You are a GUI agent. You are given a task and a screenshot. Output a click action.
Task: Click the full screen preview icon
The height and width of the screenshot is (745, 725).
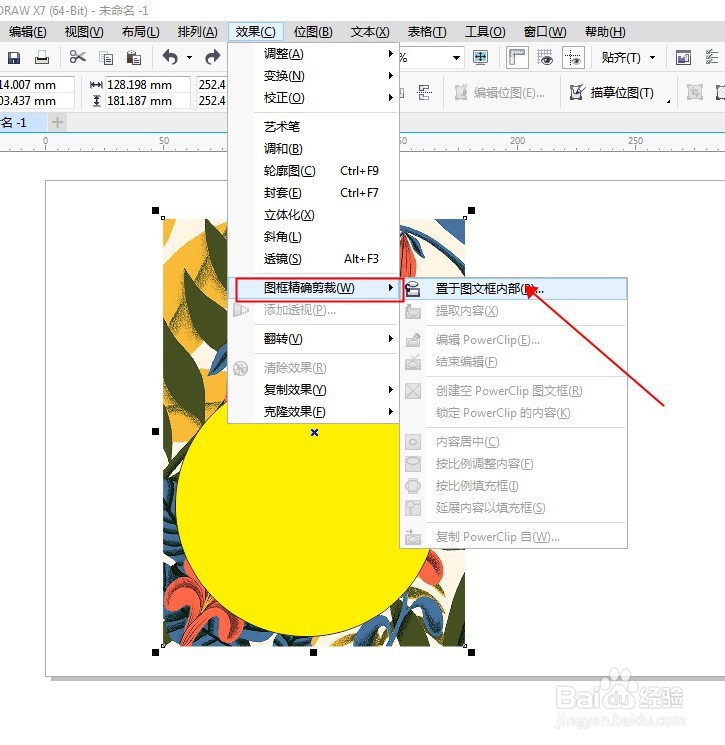click(x=481, y=57)
